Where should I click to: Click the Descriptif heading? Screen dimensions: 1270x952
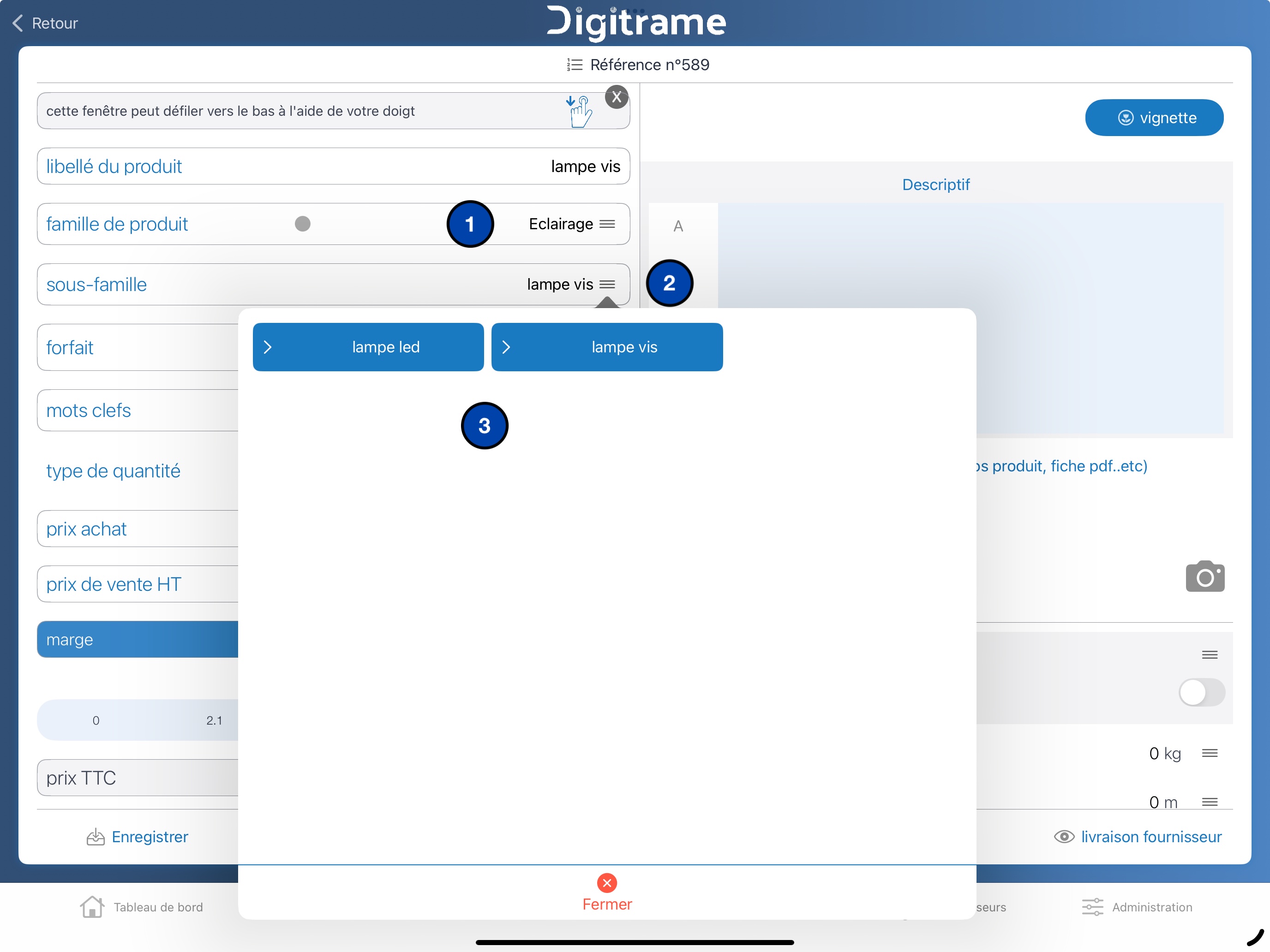(936, 185)
